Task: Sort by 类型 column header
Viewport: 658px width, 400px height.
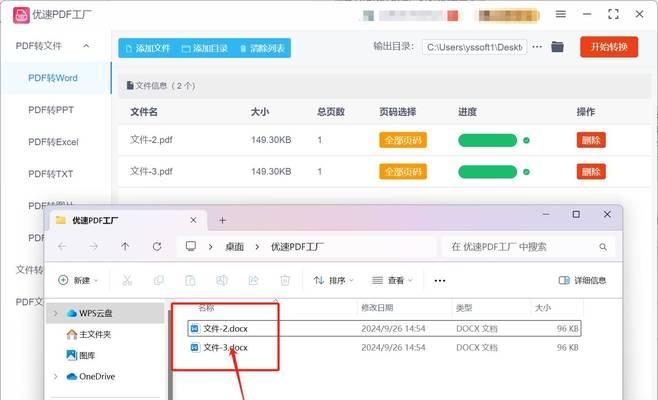Action: click(x=464, y=308)
